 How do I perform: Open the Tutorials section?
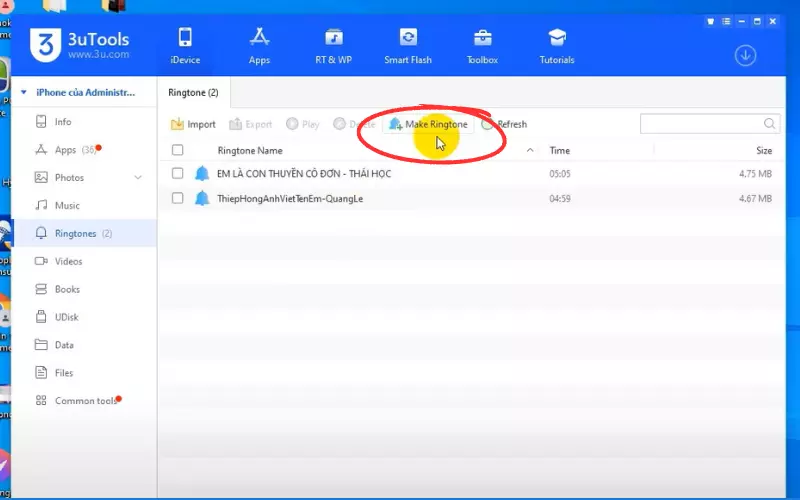click(x=557, y=46)
